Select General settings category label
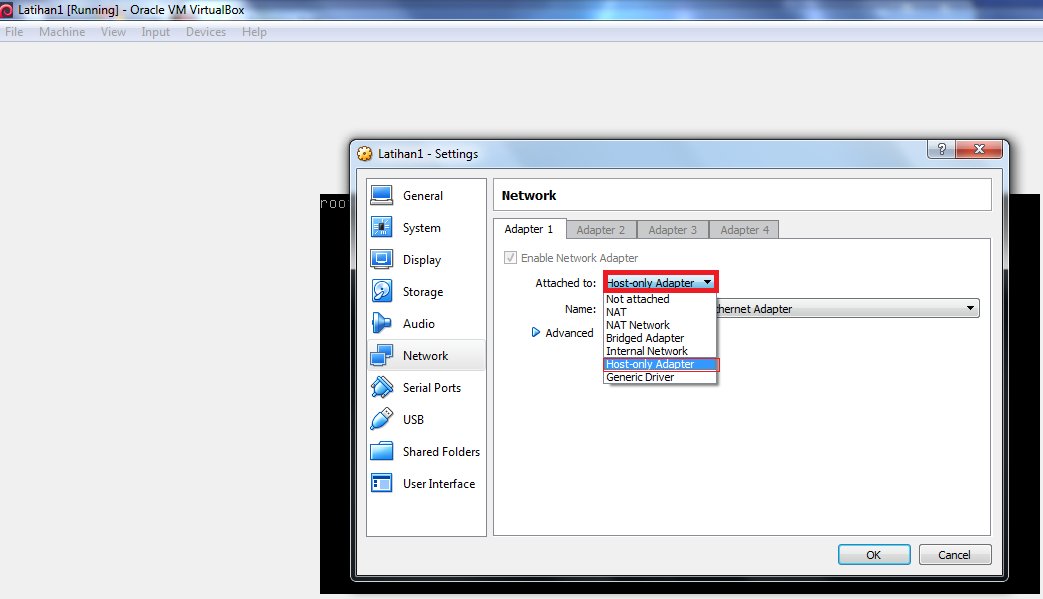This screenshot has height=599, width=1043. [x=423, y=195]
